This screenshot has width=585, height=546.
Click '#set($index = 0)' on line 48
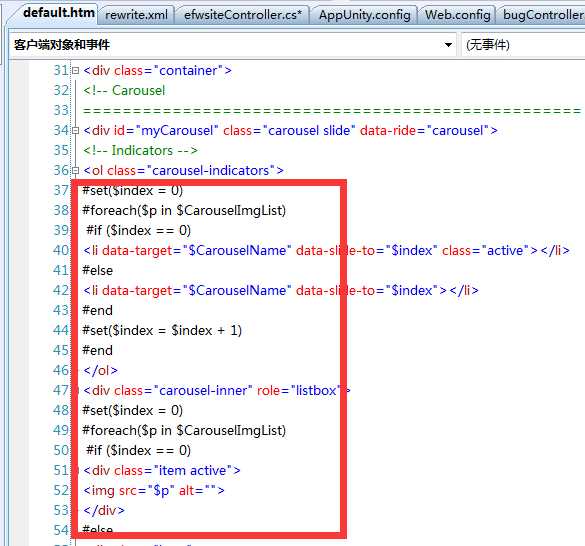pyautogui.click(x=132, y=410)
